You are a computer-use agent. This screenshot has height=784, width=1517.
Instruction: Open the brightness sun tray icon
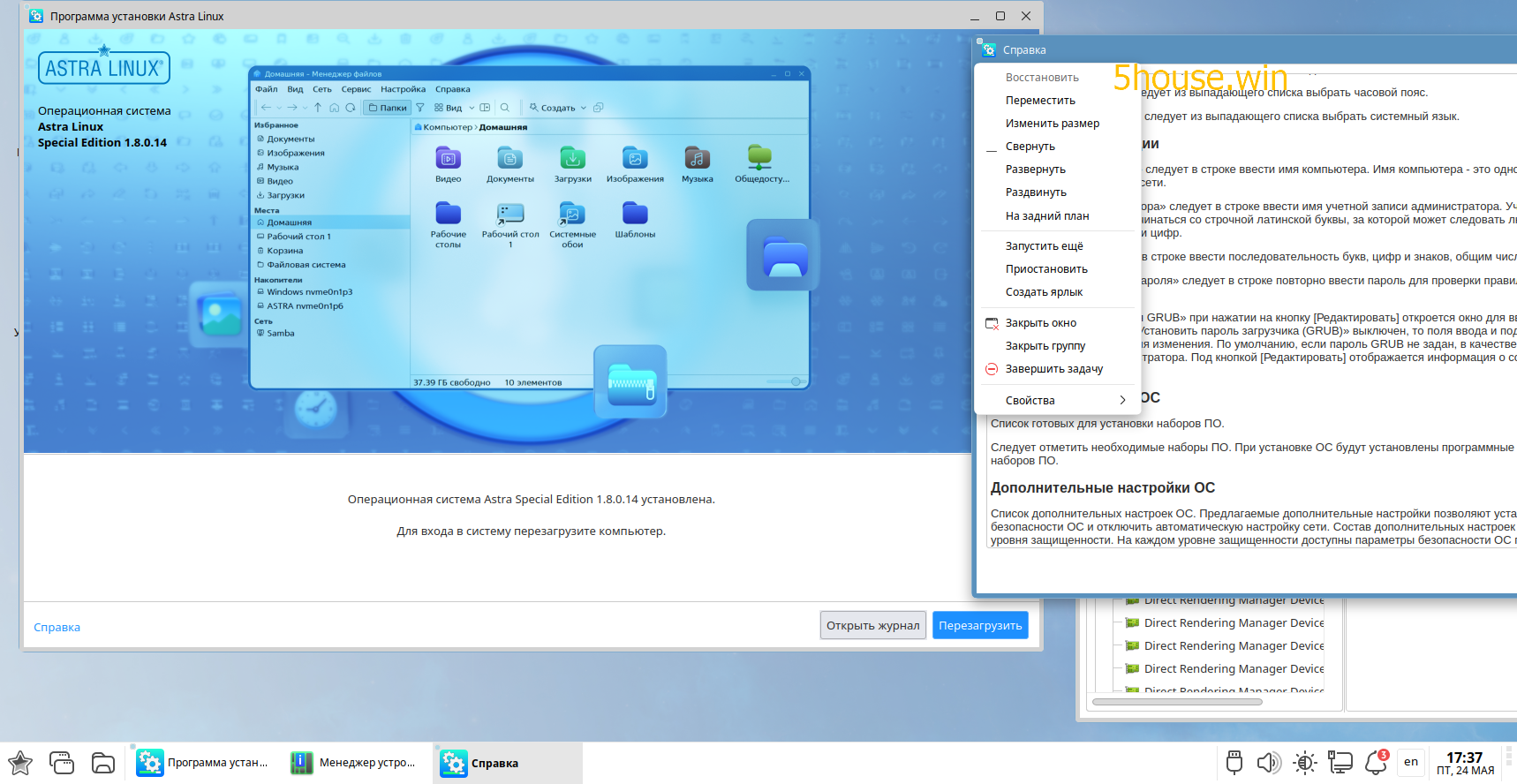click(x=1304, y=763)
